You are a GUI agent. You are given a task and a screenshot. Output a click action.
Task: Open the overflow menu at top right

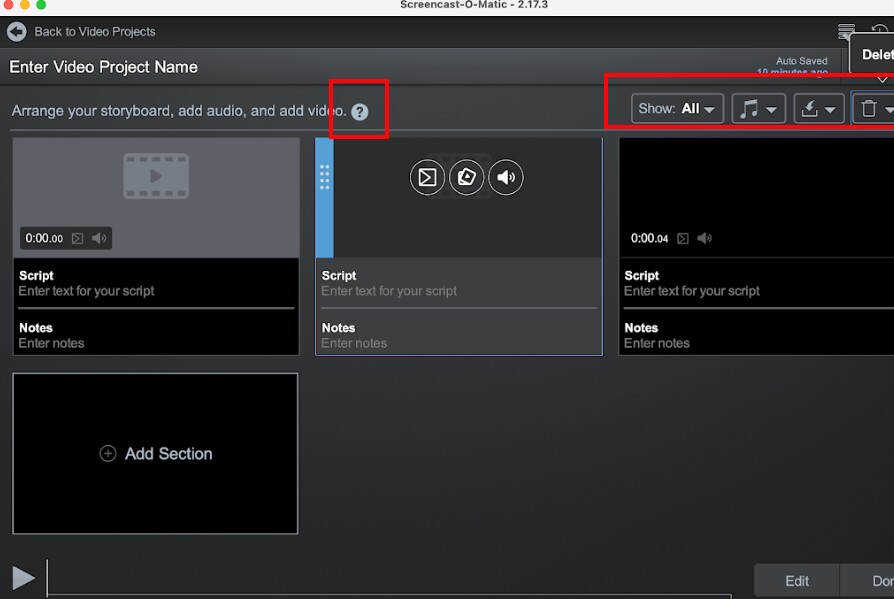845,31
